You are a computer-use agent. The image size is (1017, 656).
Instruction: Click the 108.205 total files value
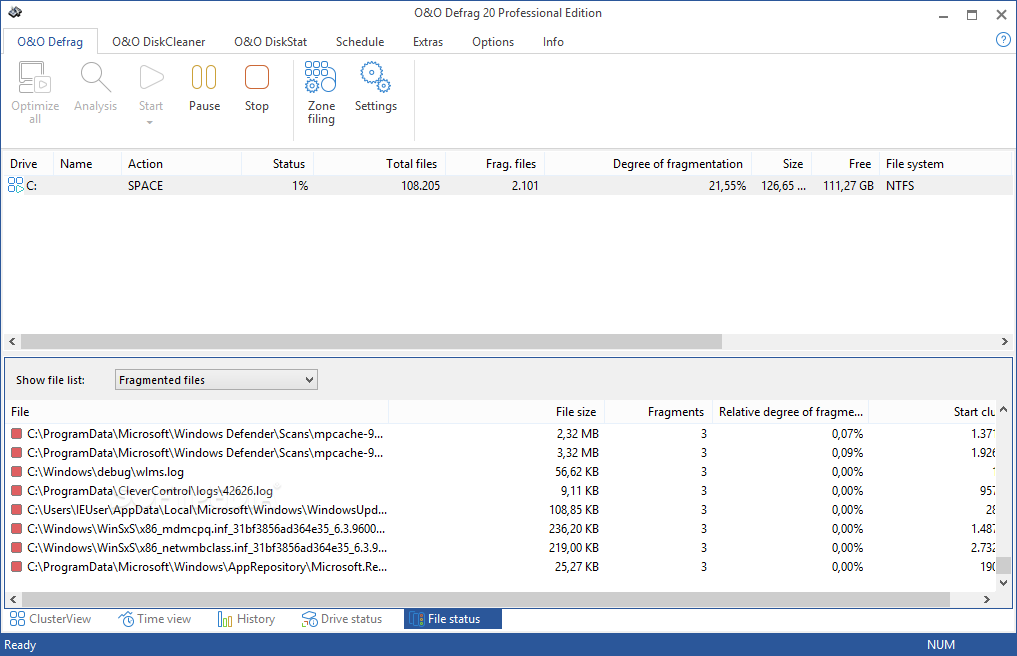click(420, 186)
